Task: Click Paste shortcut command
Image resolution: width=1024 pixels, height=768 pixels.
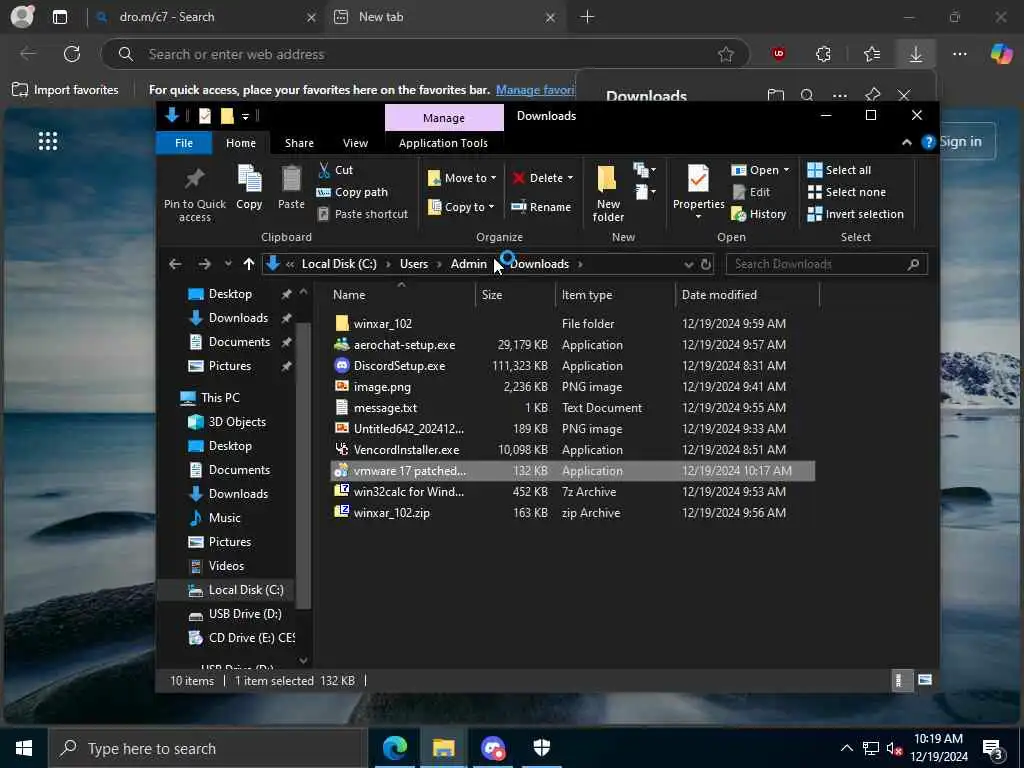Action: pos(362,214)
